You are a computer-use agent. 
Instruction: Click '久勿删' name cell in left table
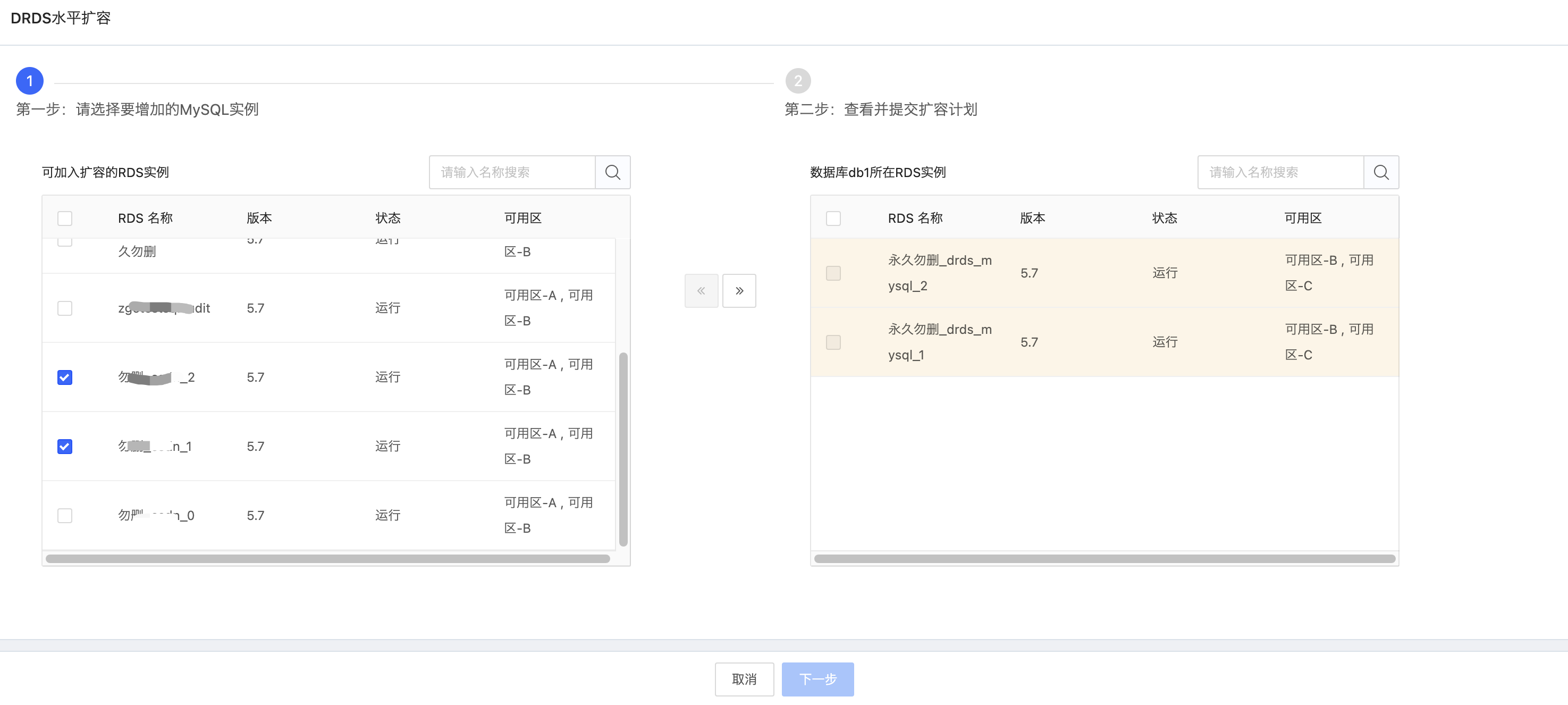coord(137,252)
